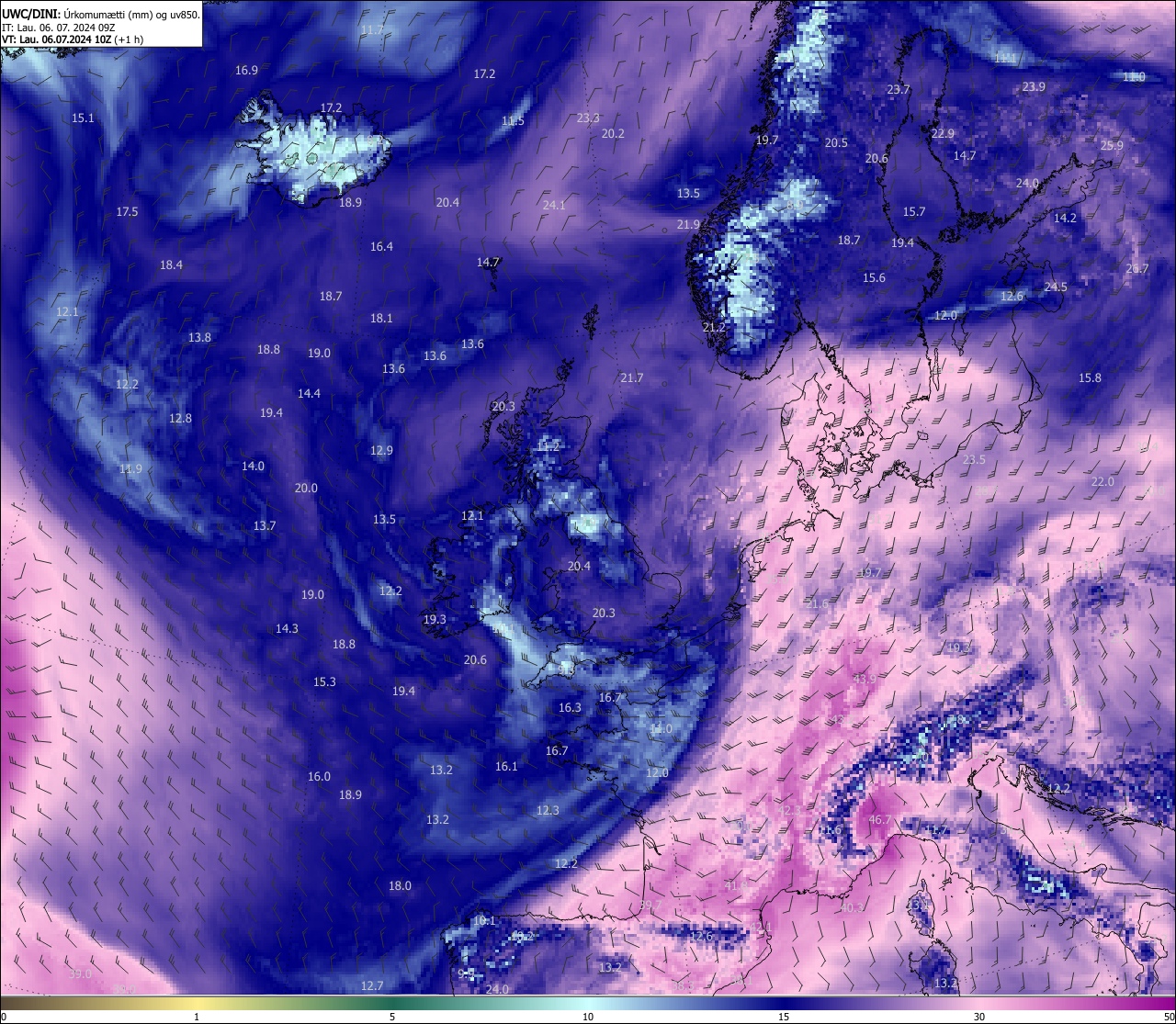The height and width of the screenshot is (1024, 1176).
Task: Click the 22.9 value on the map
Action: [943, 133]
